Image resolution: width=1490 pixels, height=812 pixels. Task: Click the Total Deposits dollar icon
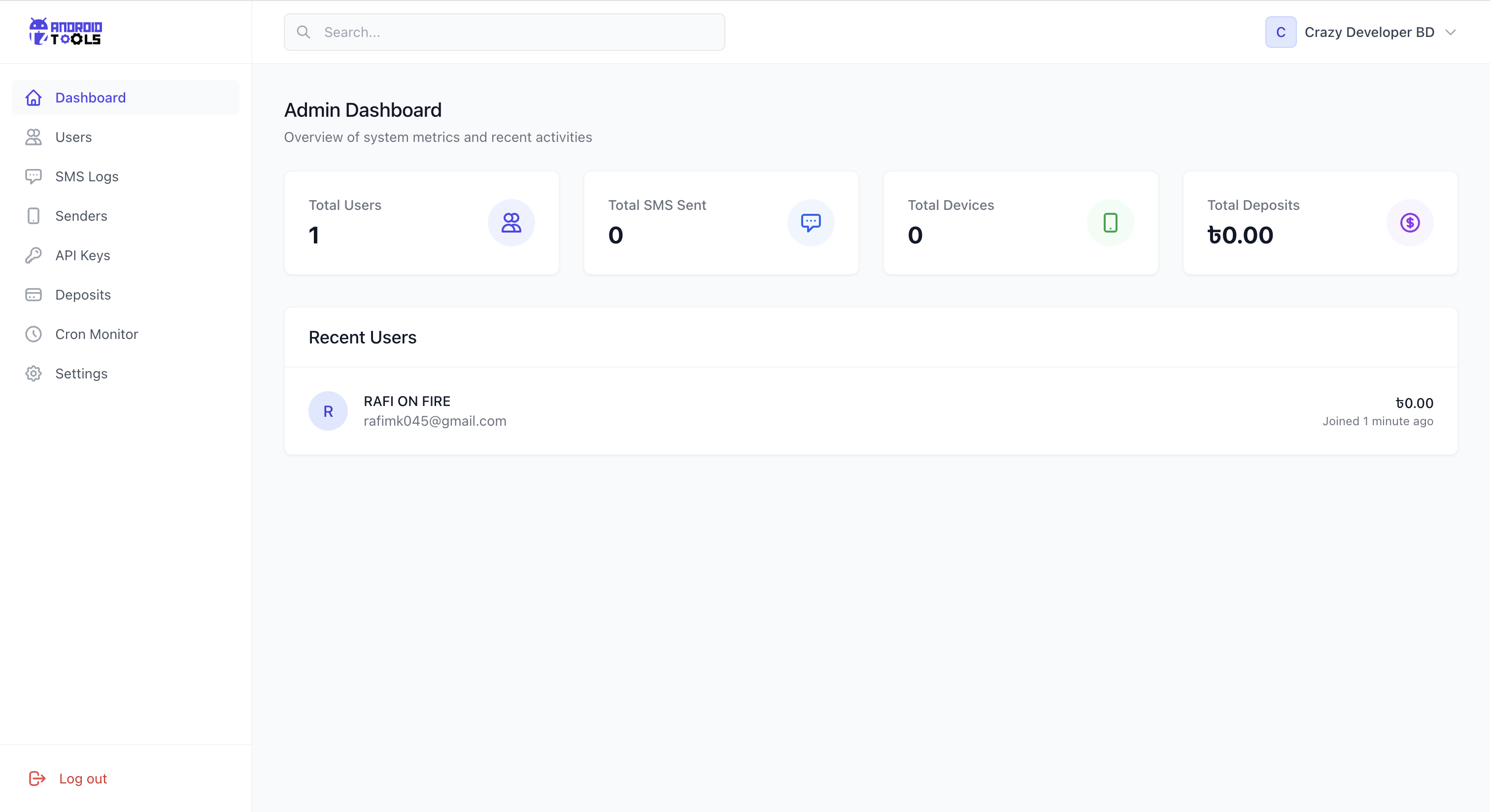1410,223
